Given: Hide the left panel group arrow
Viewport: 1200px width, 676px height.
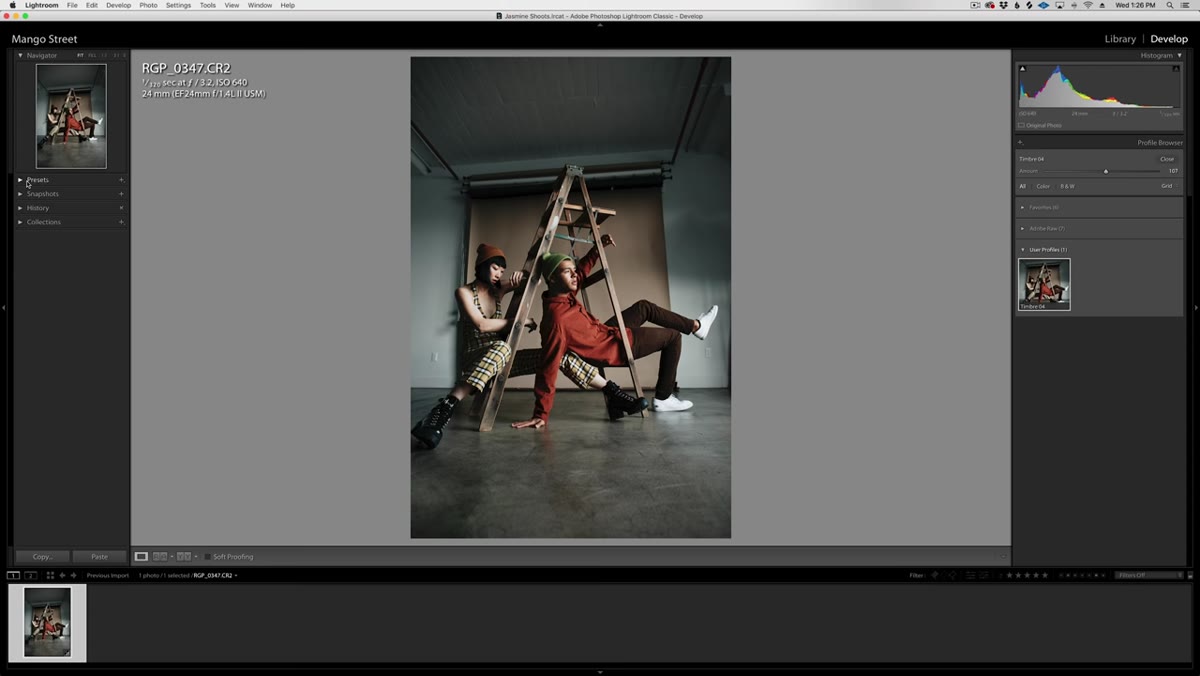Looking at the screenshot, I should click(4, 307).
